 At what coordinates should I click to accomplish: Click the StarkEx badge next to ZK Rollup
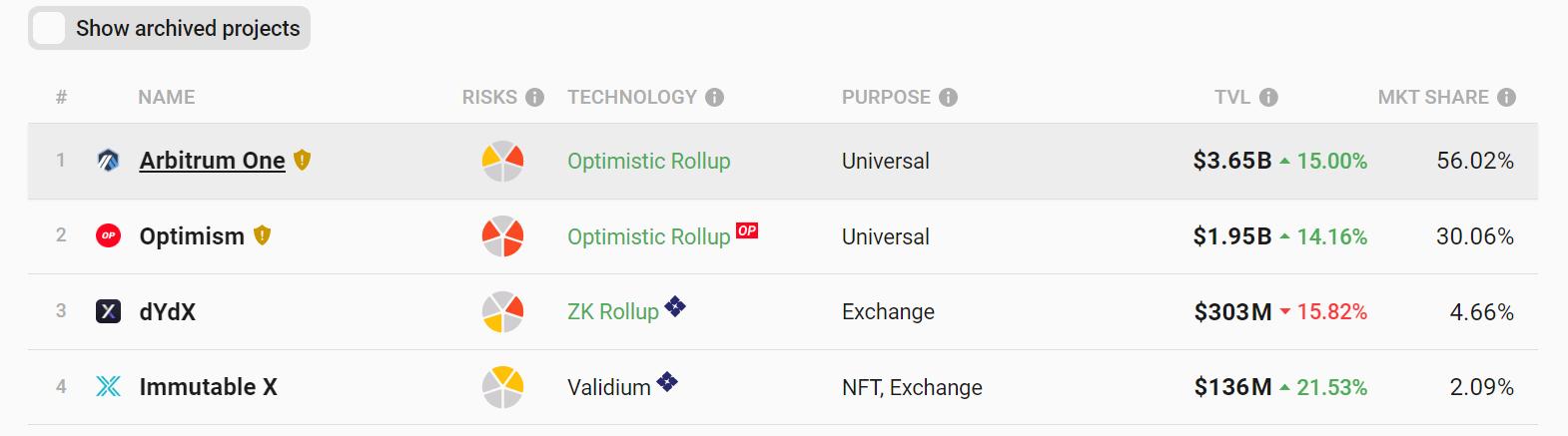coord(675,306)
